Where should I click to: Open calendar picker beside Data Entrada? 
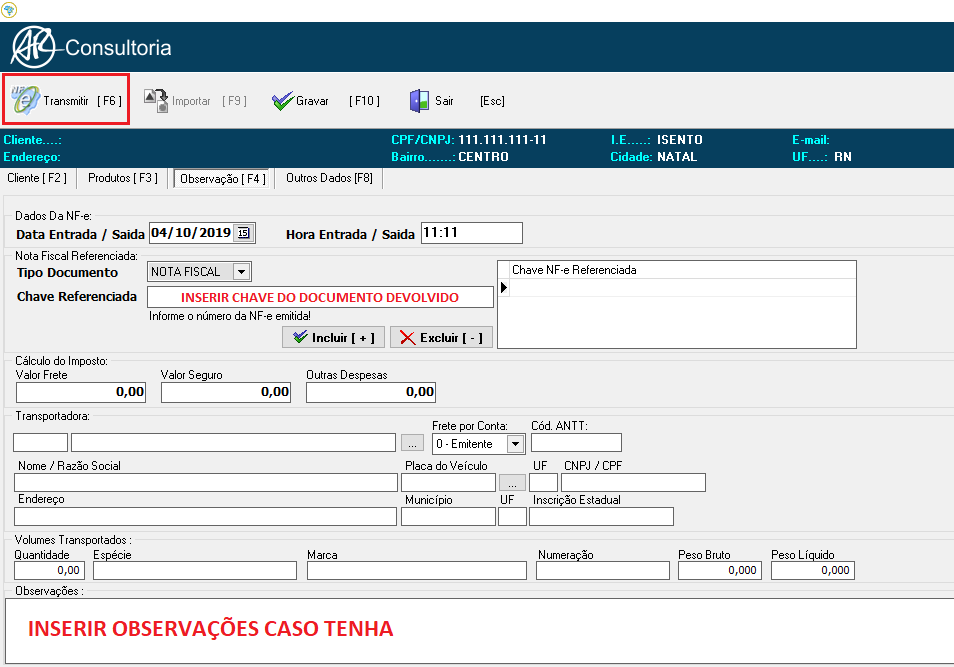point(243,233)
